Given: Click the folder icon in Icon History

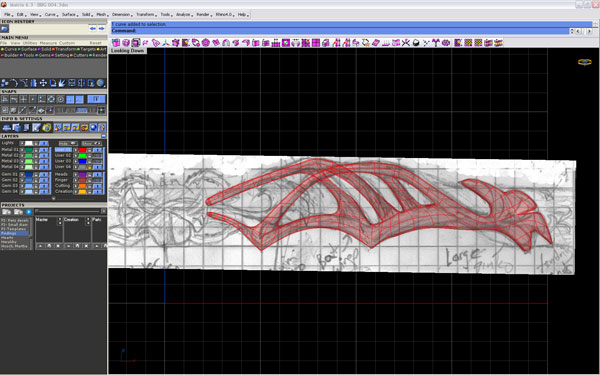Looking at the screenshot, I should coord(5,29).
